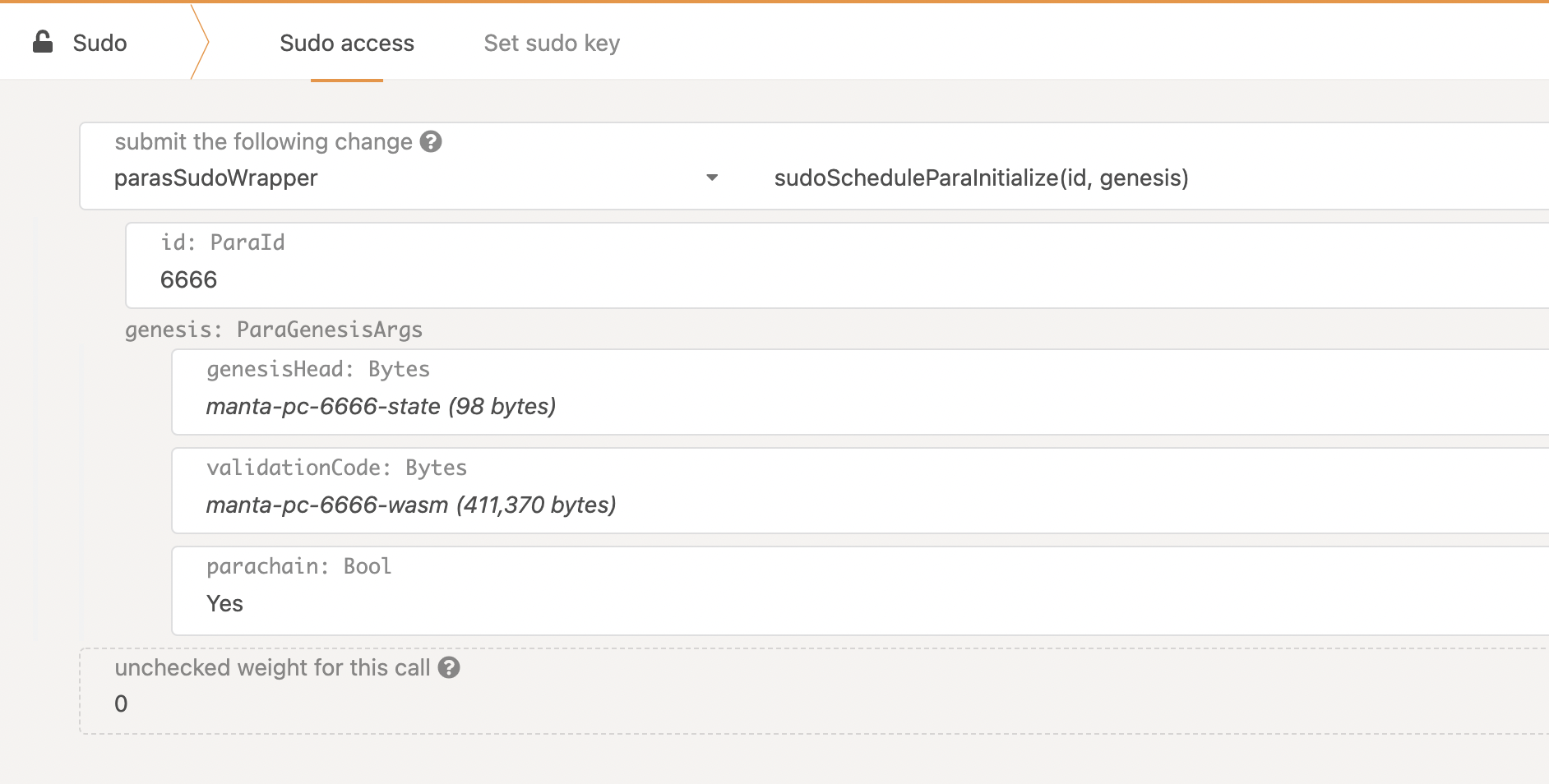Click the id: ParaId label
This screenshot has height=784, width=1549.
223,242
